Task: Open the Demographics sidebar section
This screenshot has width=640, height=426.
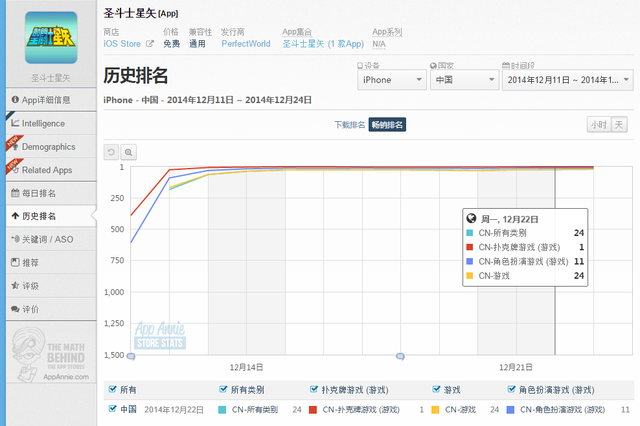Action: pos(51,146)
